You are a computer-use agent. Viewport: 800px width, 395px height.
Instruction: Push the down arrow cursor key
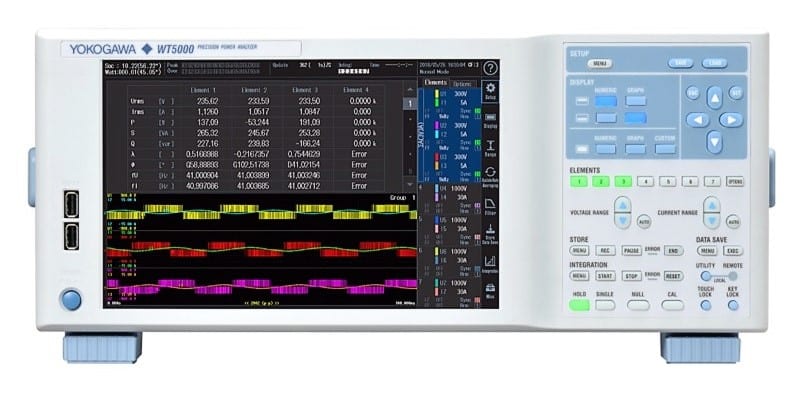714,142
